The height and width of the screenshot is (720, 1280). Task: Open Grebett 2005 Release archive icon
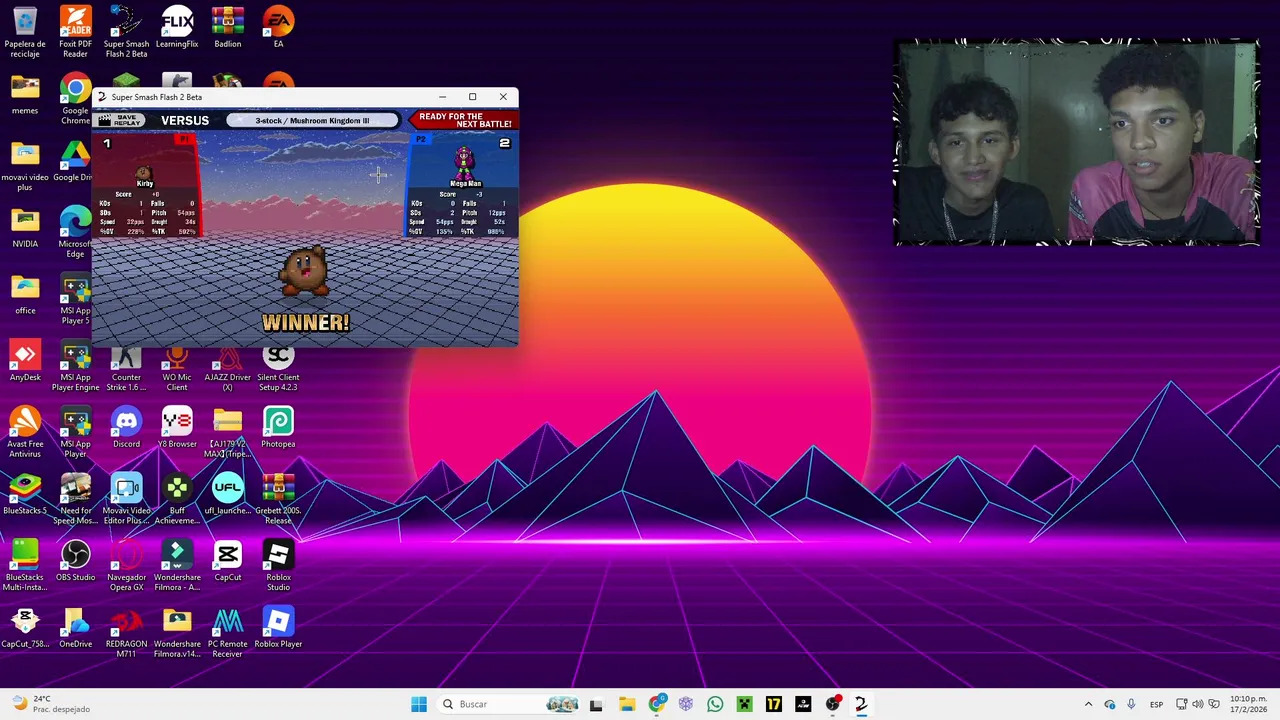[x=278, y=499]
